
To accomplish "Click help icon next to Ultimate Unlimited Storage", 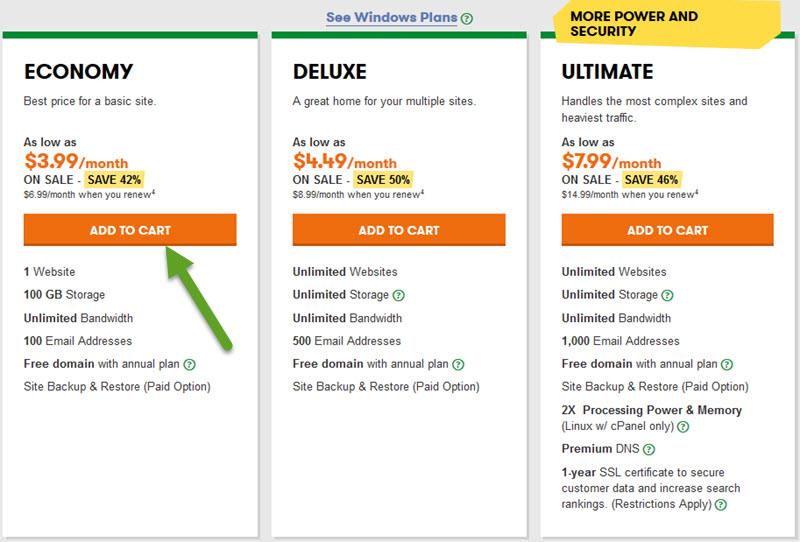I will pos(667,295).
